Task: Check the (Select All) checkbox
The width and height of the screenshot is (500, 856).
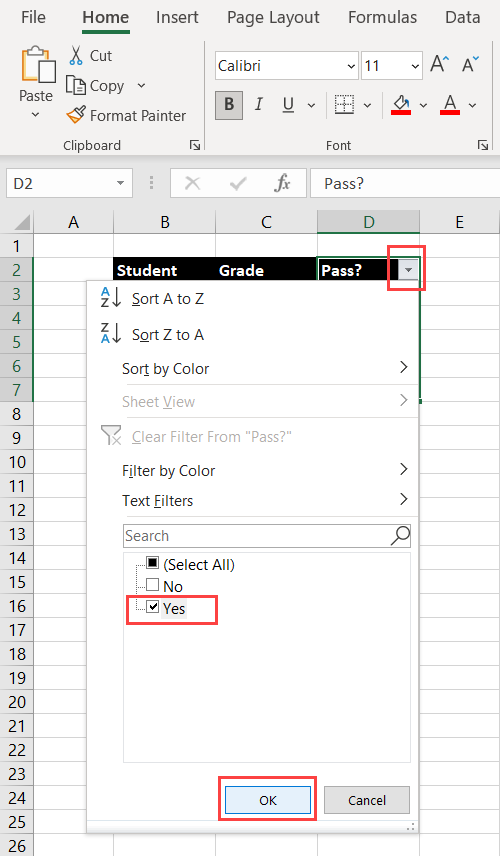Action: (x=153, y=563)
